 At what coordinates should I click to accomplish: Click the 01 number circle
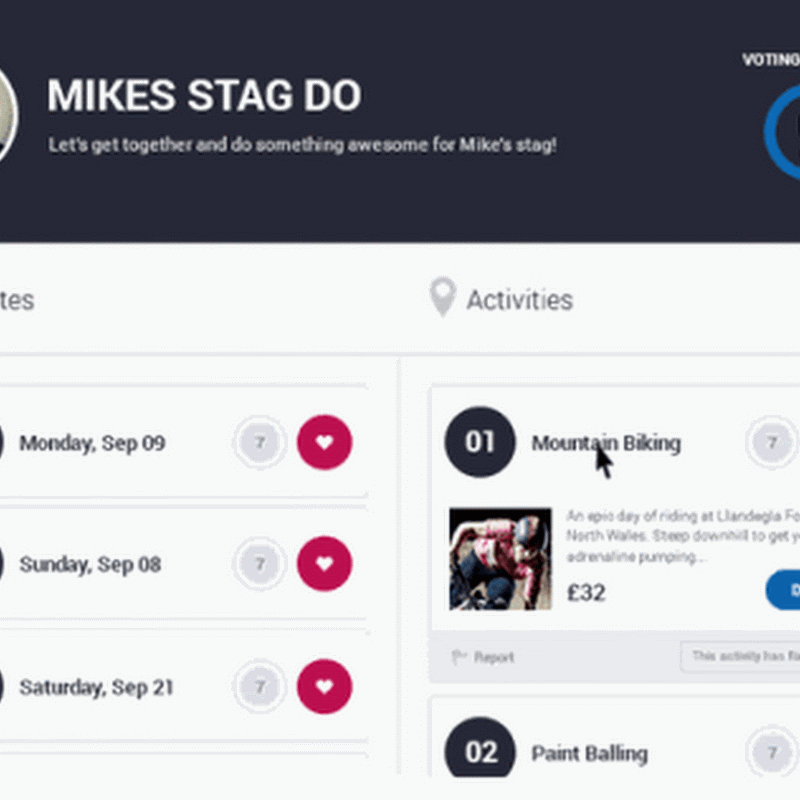[x=480, y=442]
